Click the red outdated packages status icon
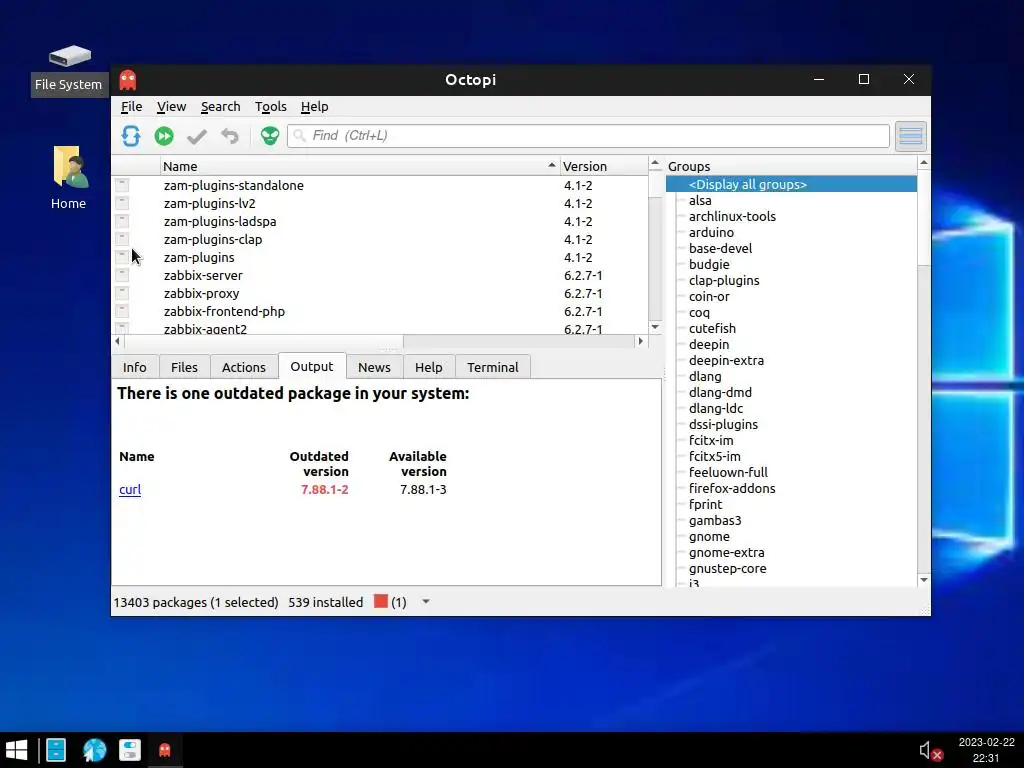The height and width of the screenshot is (768, 1024). (x=381, y=601)
